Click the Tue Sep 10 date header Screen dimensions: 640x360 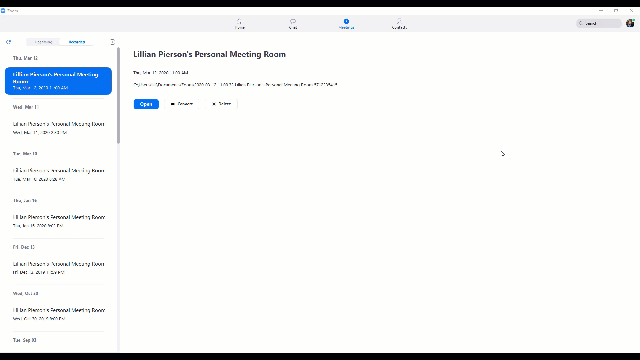point(24,340)
